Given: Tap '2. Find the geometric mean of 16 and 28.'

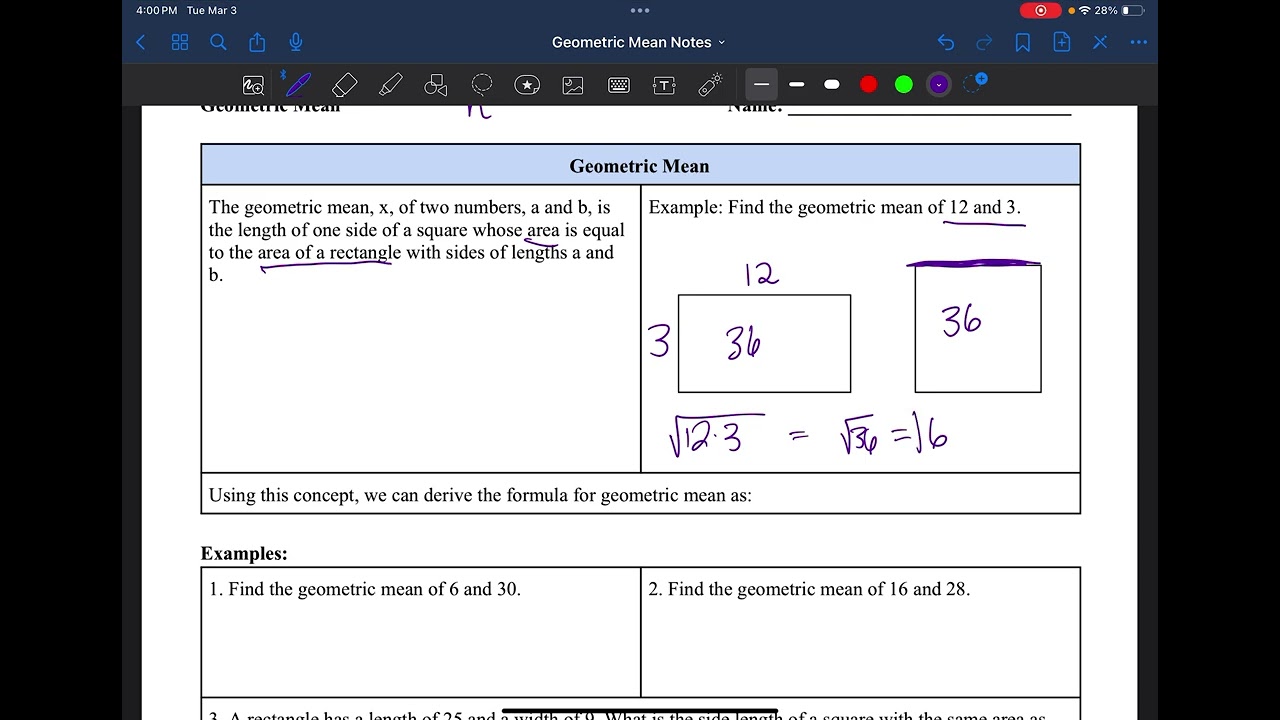Looking at the screenshot, I should [809, 589].
